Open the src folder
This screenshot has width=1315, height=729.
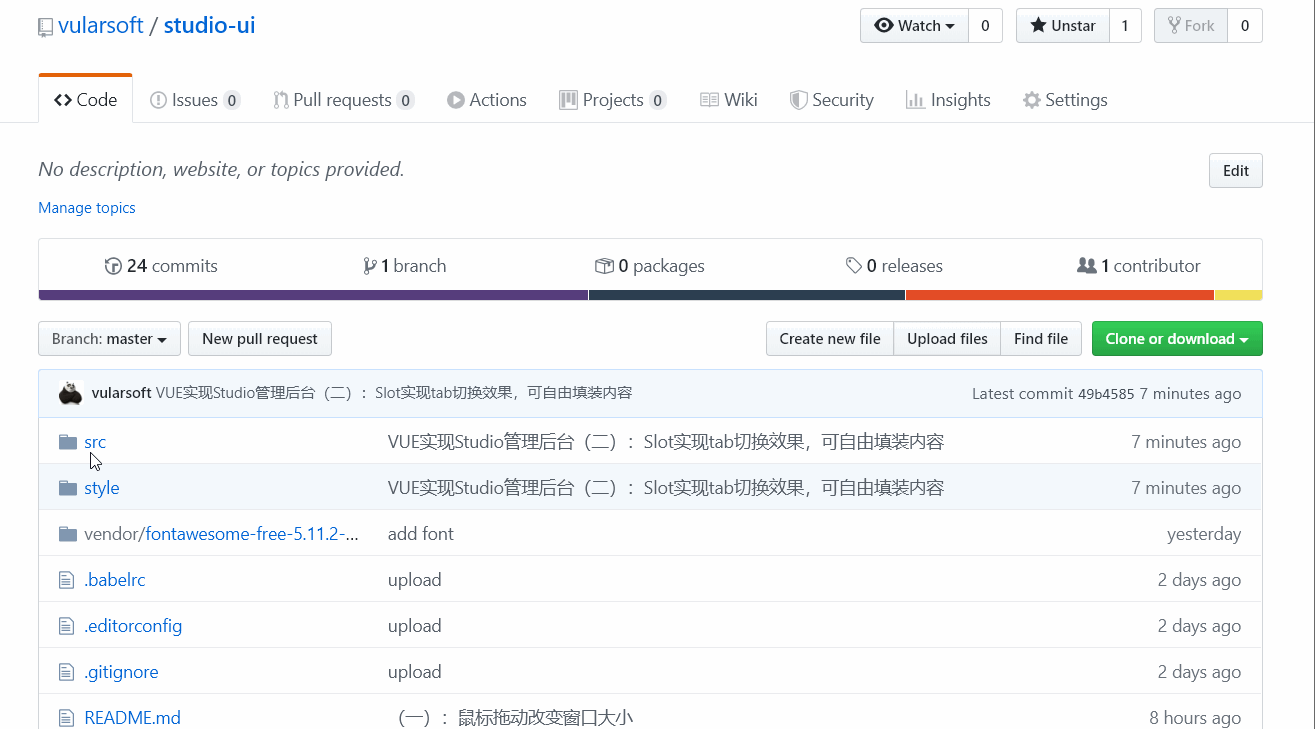point(95,442)
